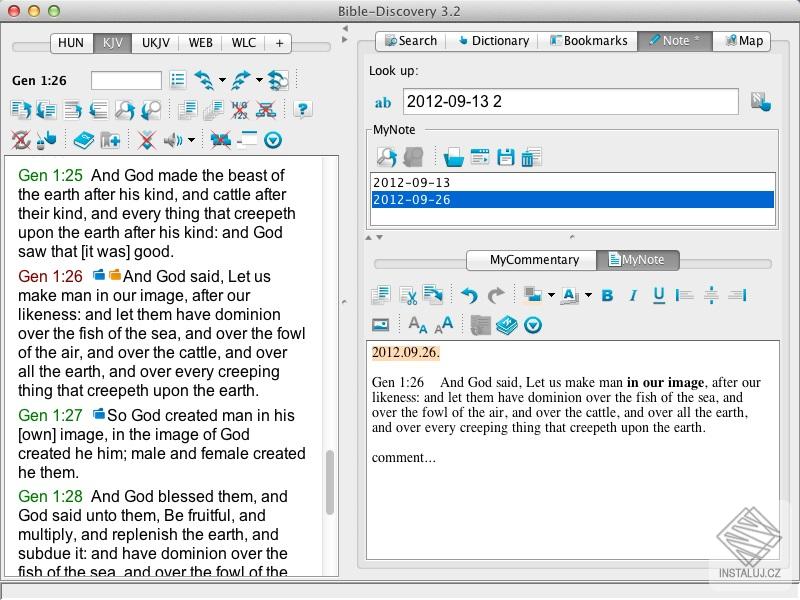Select the KJV translation toggle

tap(112, 43)
